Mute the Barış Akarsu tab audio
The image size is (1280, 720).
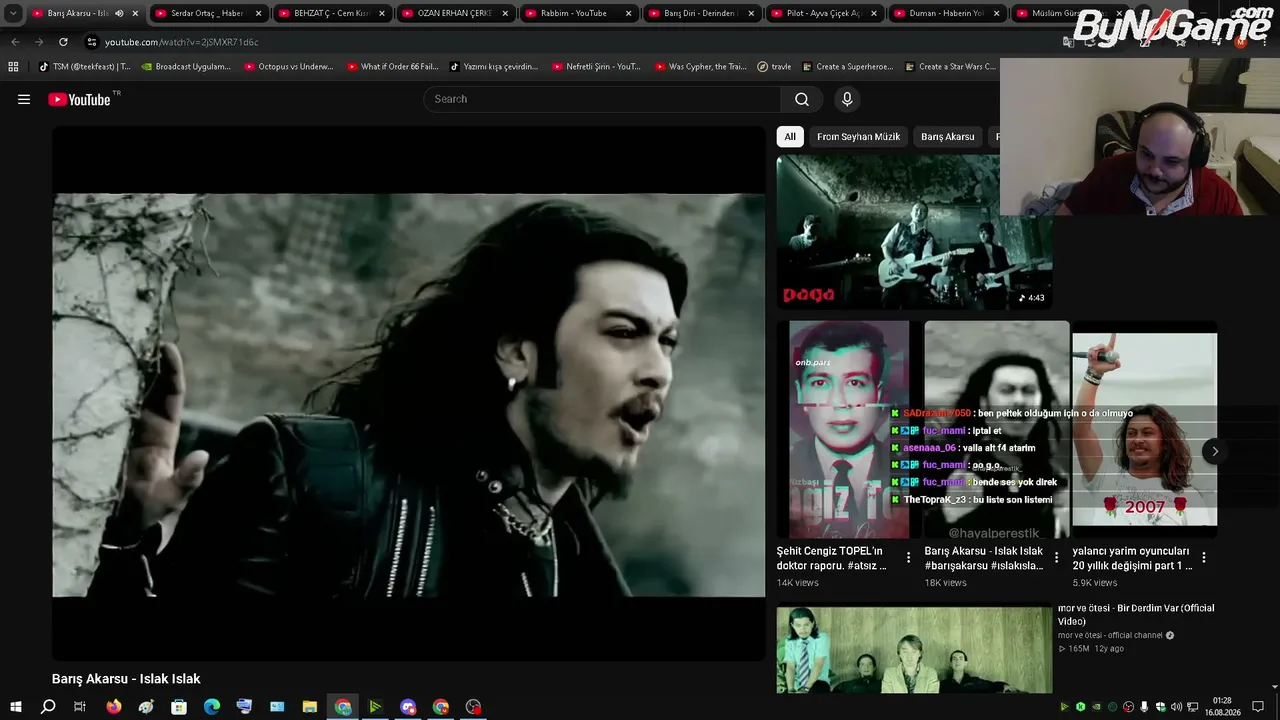pyautogui.click(x=119, y=14)
